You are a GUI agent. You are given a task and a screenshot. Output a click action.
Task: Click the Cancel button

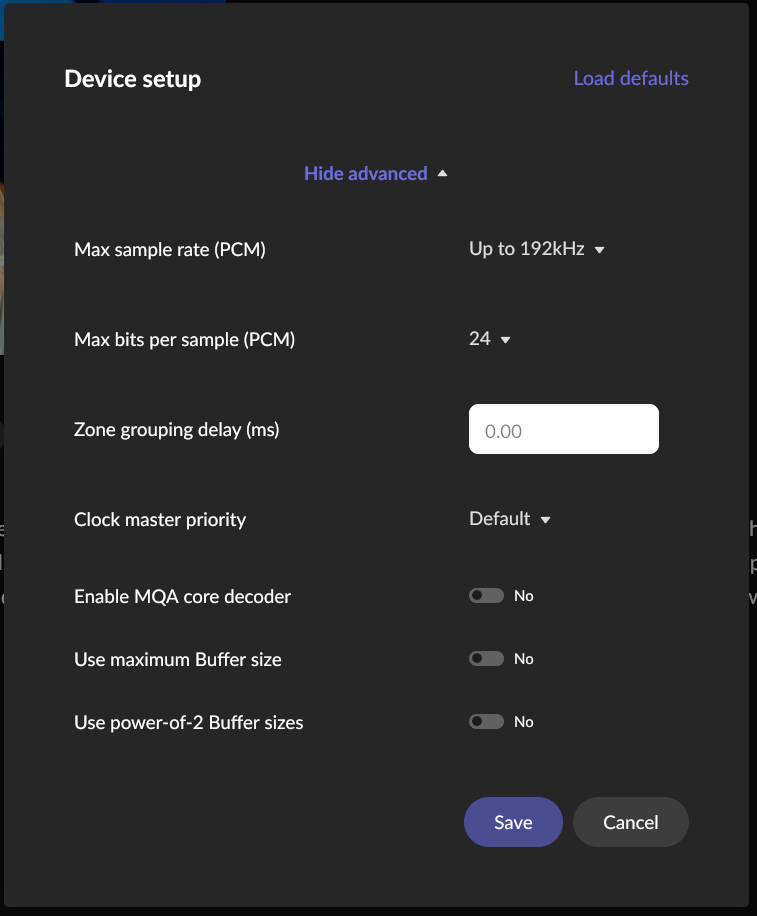630,823
